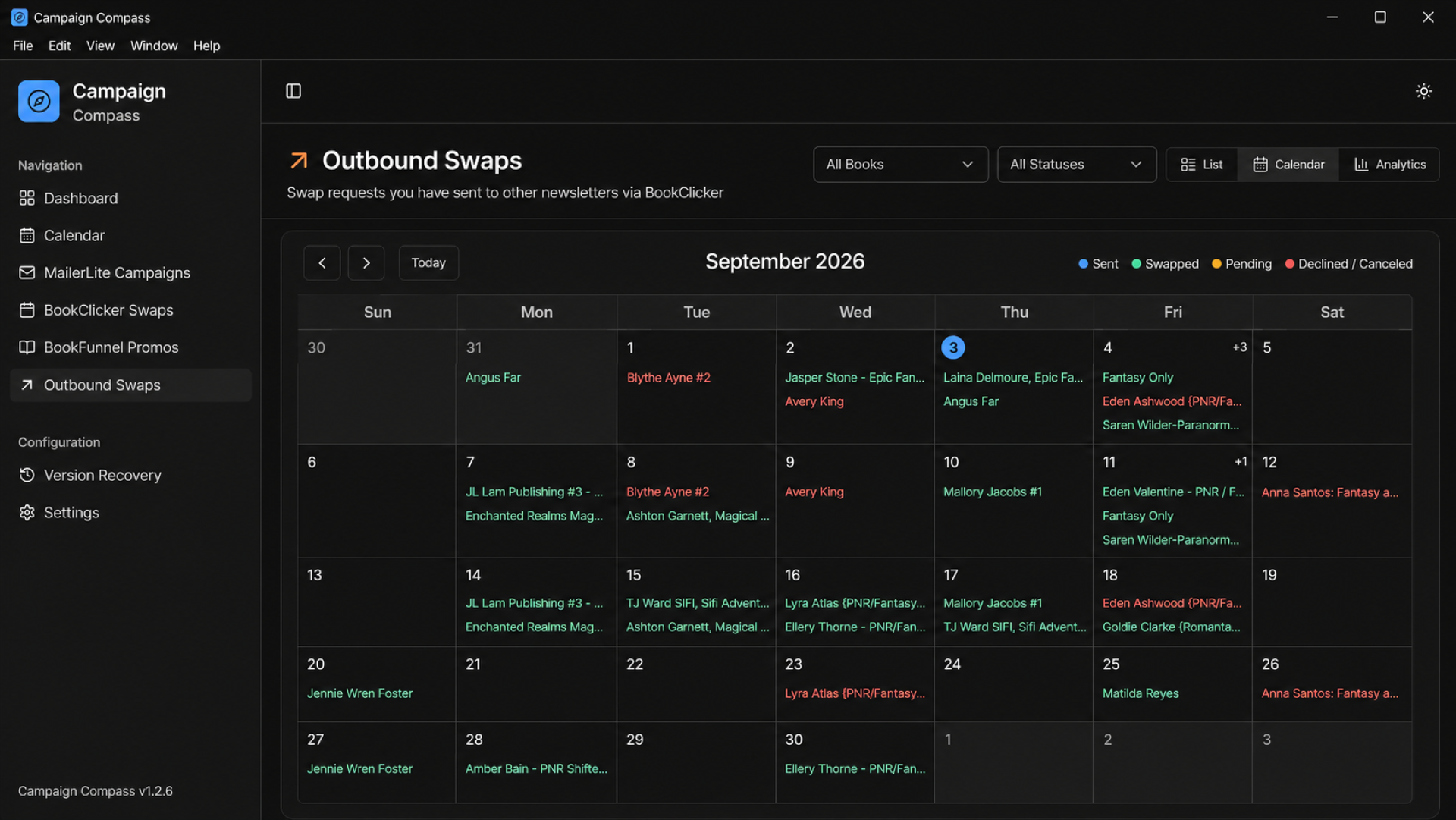Expand +3 more swaps on September 4
1456x820 pixels.
1239,347
